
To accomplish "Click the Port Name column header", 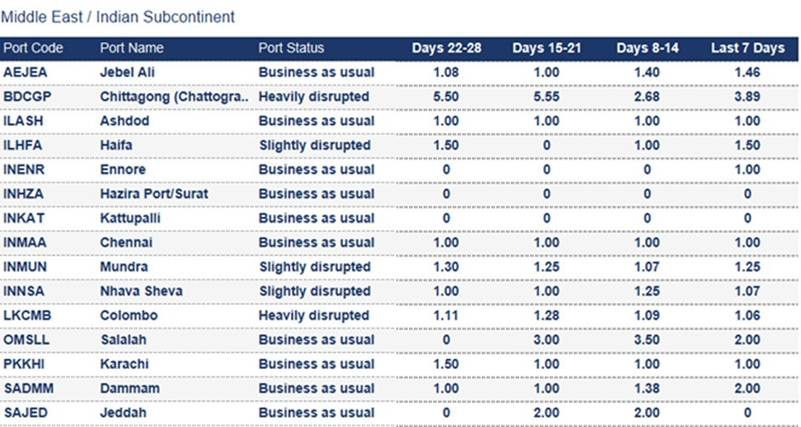I will 131,48.
